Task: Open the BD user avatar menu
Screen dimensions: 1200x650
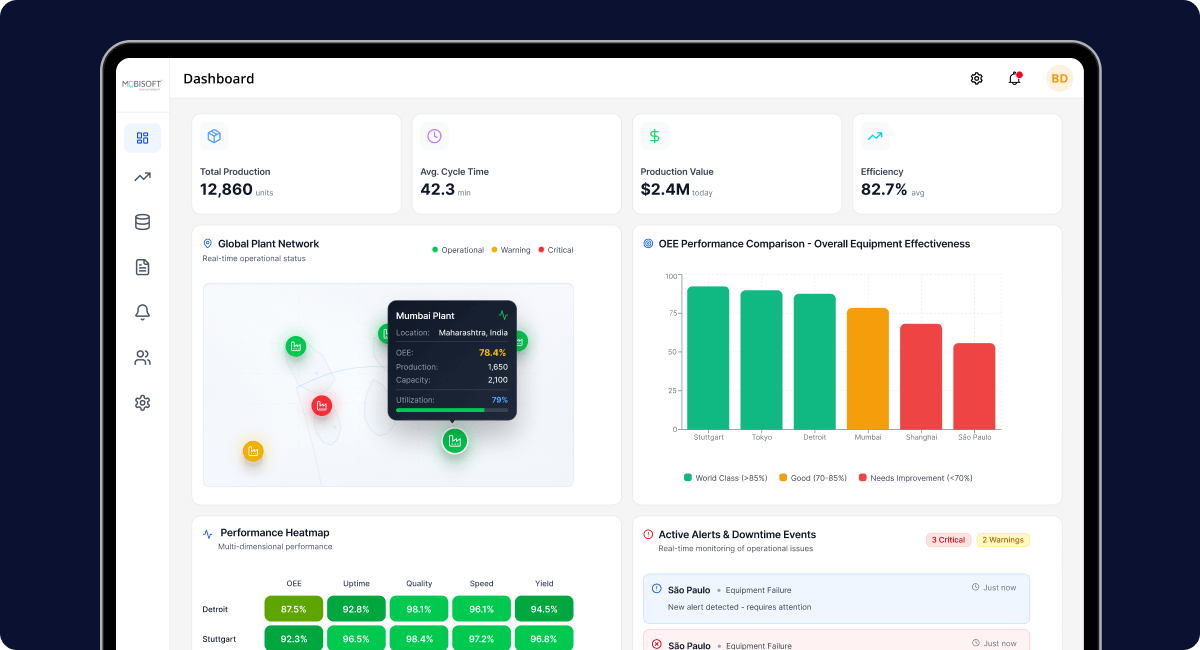Action: [x=1059, y=77]
